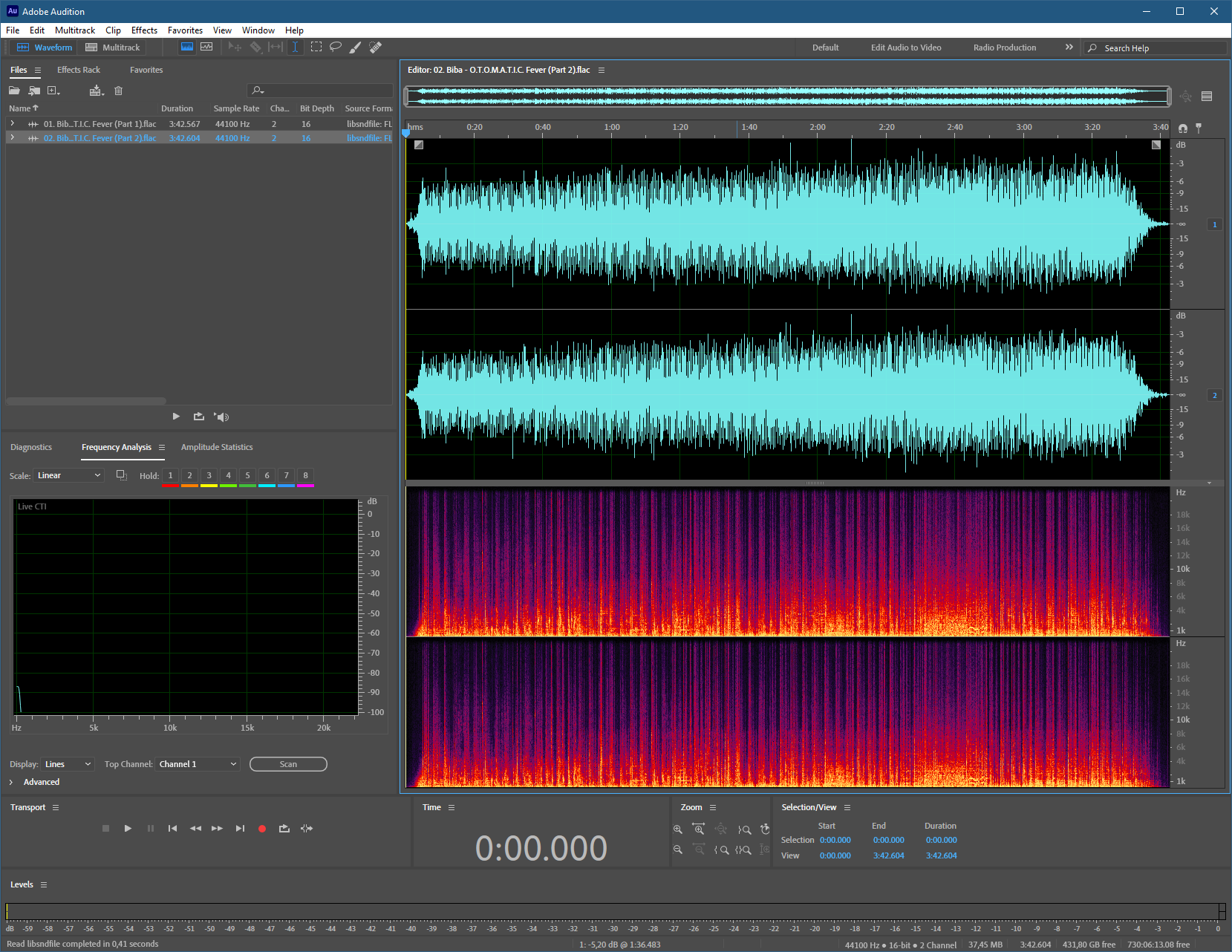The width and height of the screenshot is (1232, 952).
Task: Click the Import File icon
Action: [34, 91]
